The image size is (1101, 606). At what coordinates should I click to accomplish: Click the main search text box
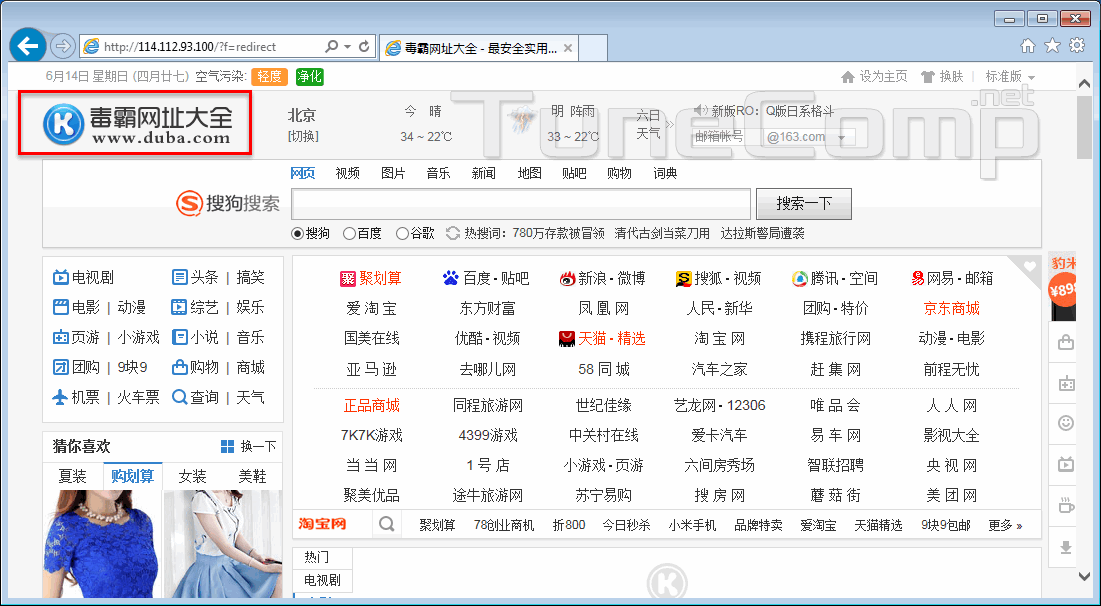(521, 204)
